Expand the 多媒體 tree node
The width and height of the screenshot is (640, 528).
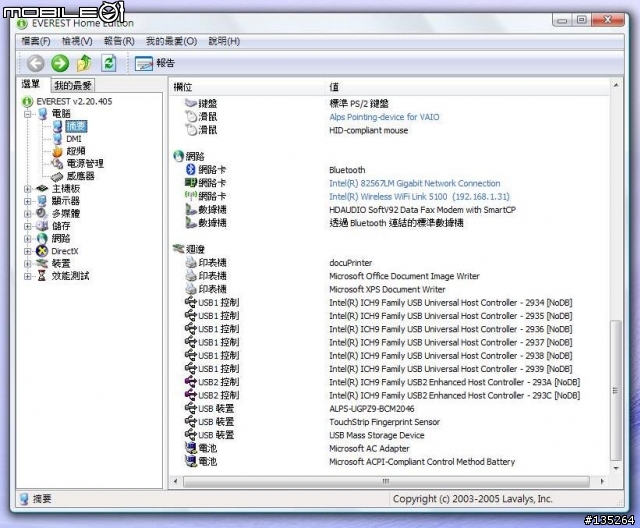coord(27,213)
